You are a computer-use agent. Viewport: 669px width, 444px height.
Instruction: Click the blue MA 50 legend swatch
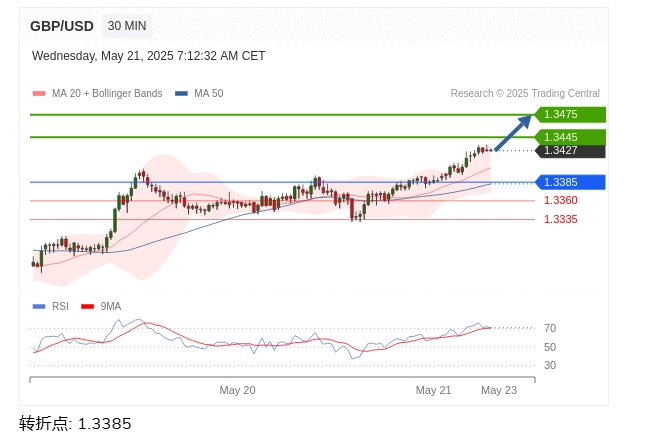[x=181, y=93]
